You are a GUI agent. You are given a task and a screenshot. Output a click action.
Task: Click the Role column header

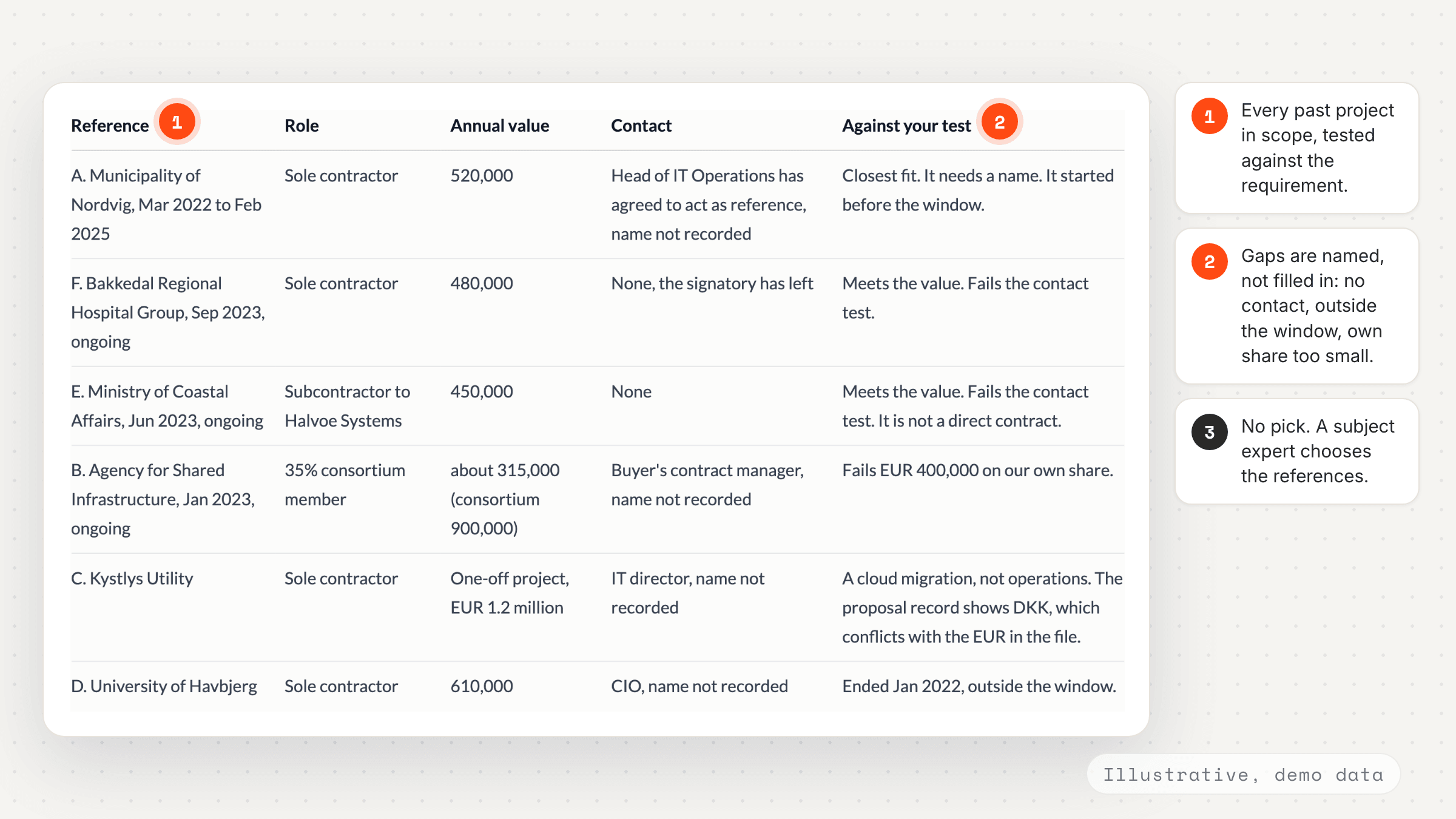tap(302, 126)
